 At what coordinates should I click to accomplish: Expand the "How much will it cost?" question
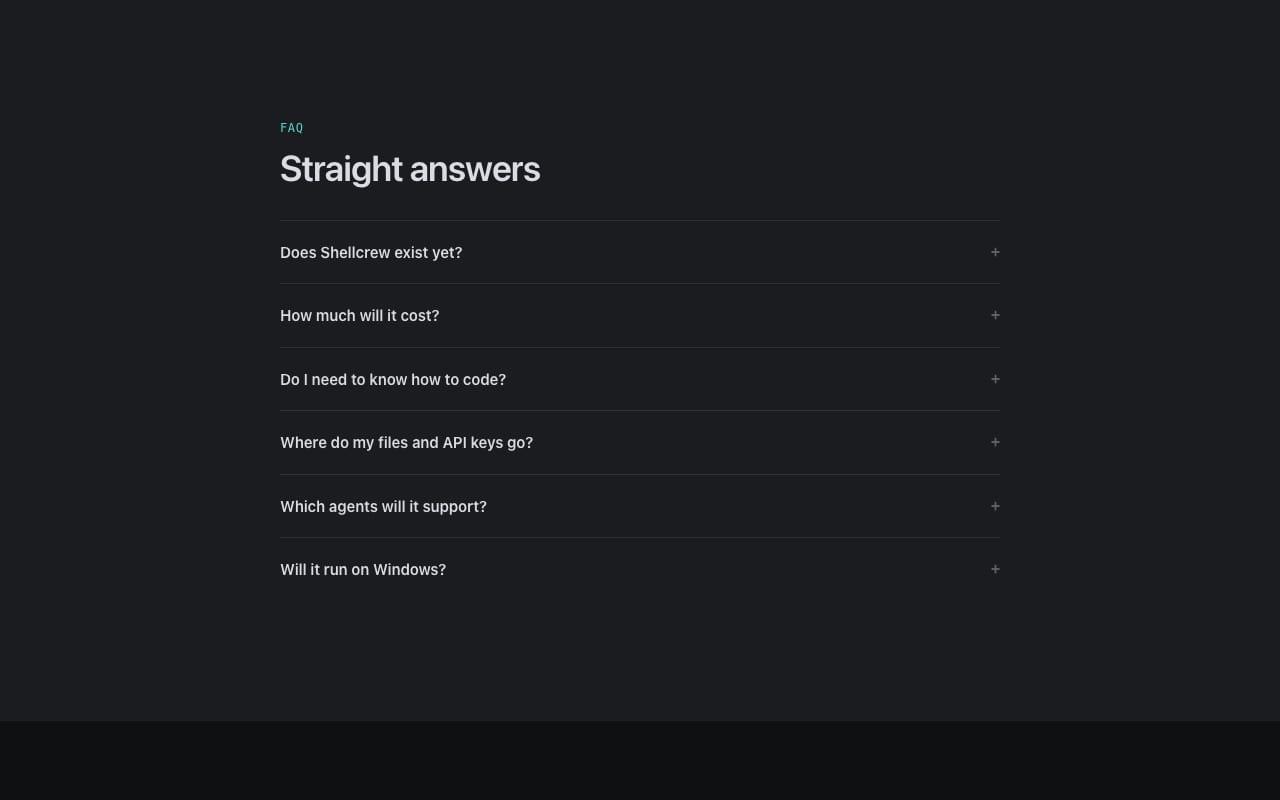(640, 316)
